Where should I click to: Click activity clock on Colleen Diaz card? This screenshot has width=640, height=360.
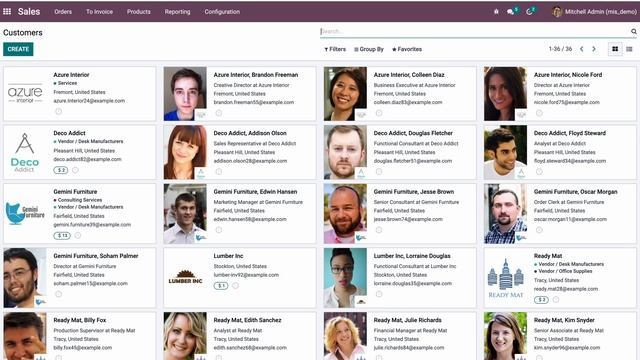(379, 113)
